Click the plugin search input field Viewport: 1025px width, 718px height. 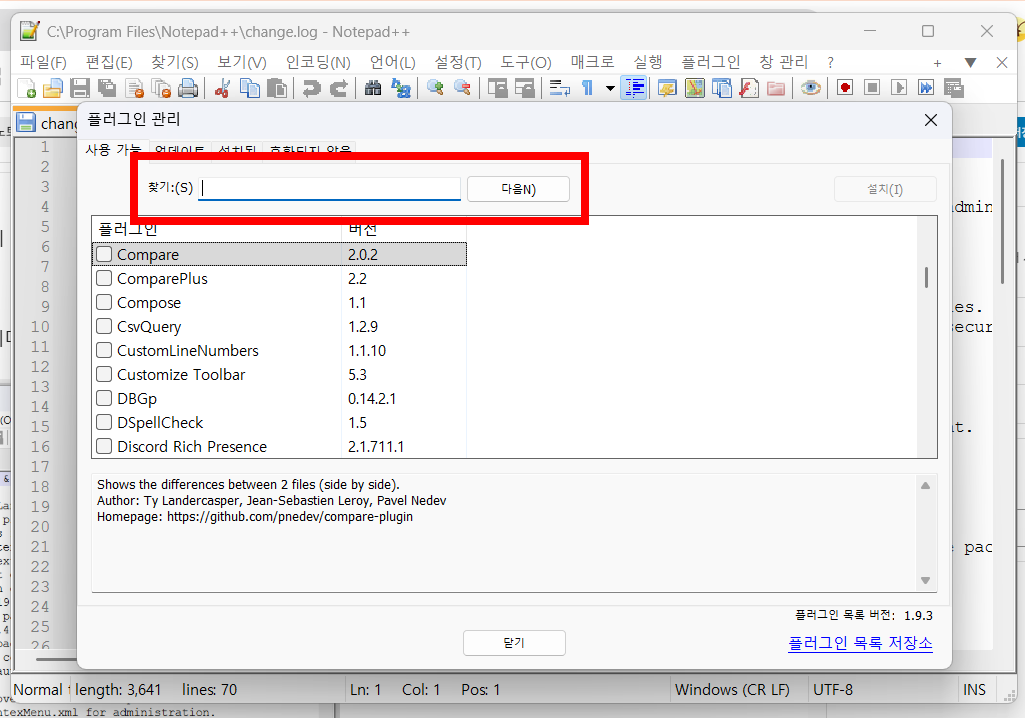(x=329, y=188)
